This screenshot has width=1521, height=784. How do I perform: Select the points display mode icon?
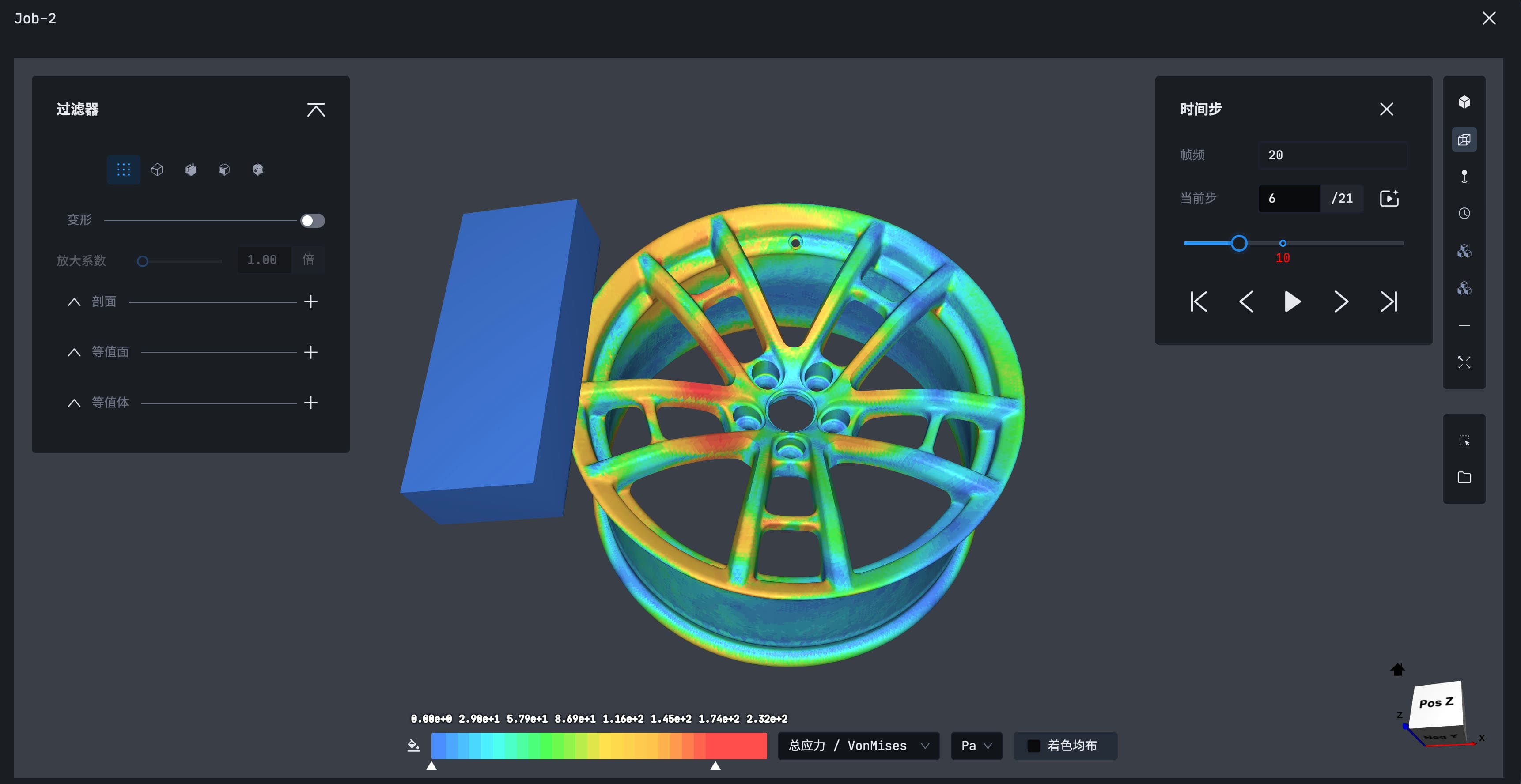tap(123, 170)
